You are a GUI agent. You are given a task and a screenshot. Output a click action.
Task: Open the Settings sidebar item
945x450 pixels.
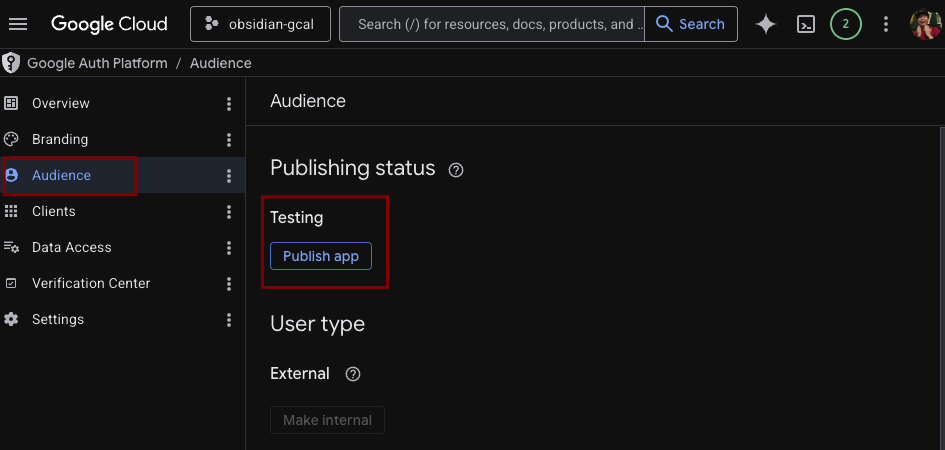pos(58,319)
